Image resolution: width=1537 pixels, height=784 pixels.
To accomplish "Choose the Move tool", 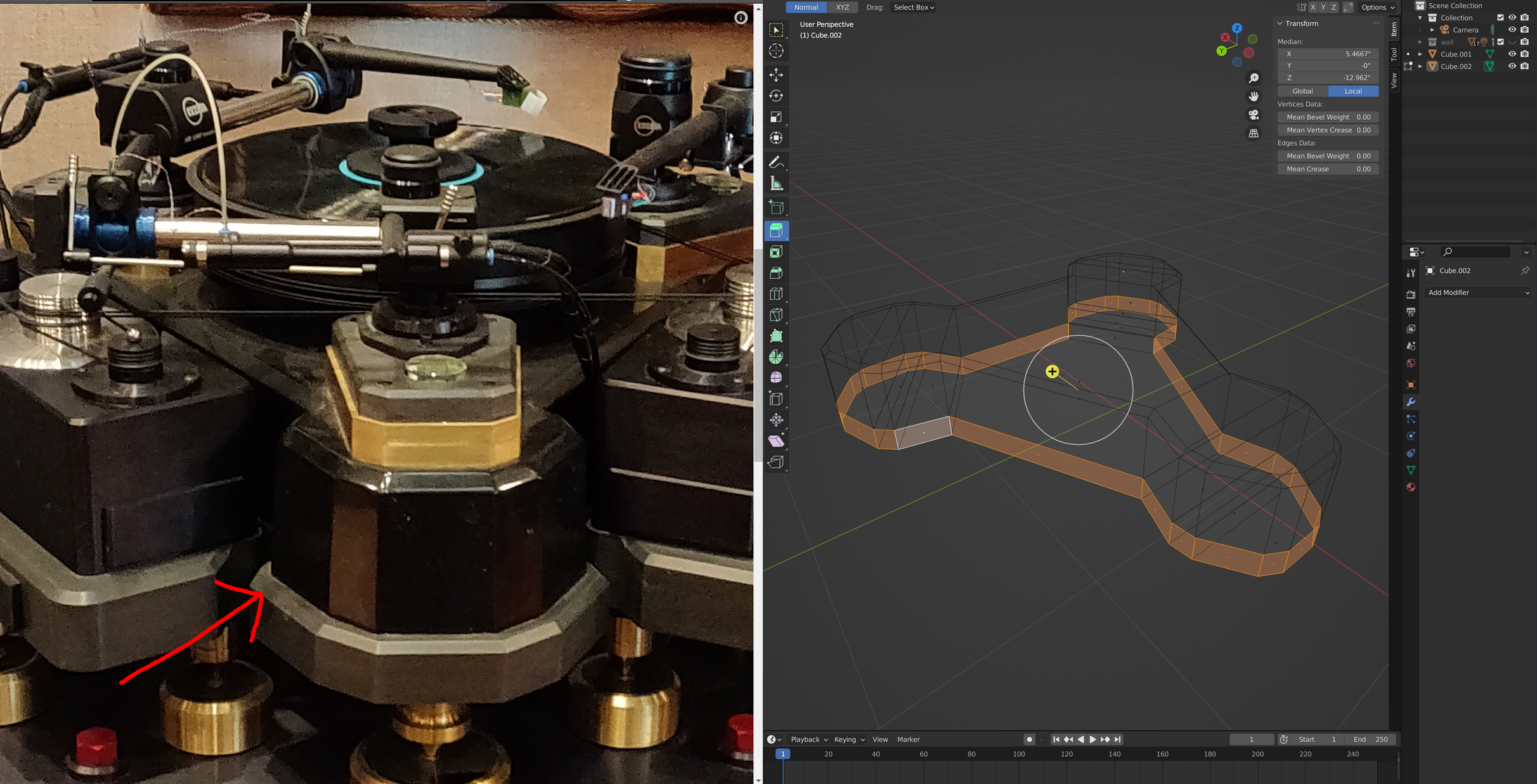I will point(776,75).
